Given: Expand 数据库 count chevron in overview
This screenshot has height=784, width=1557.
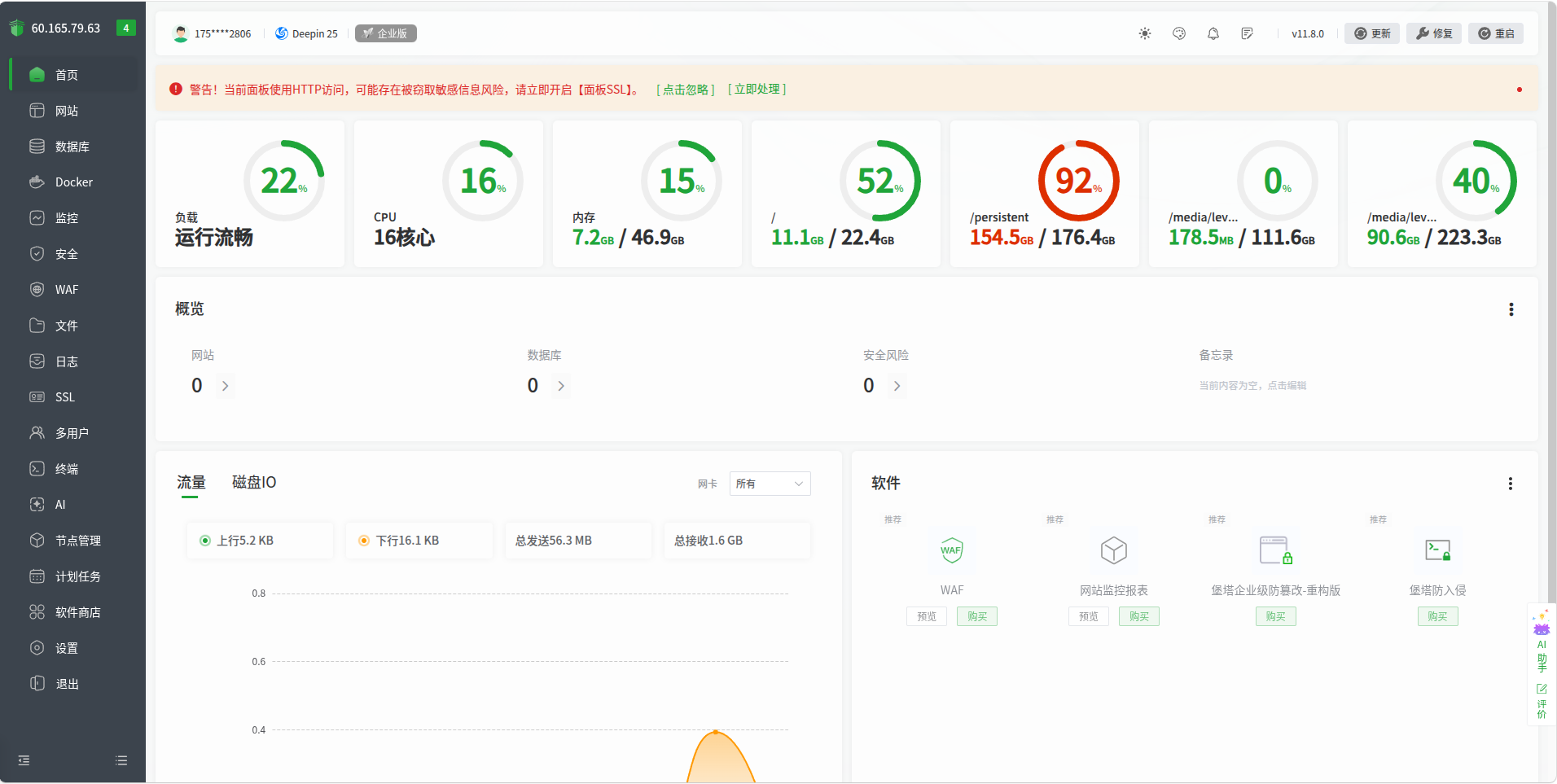Looking at the screenshot, I should (561, 386).
